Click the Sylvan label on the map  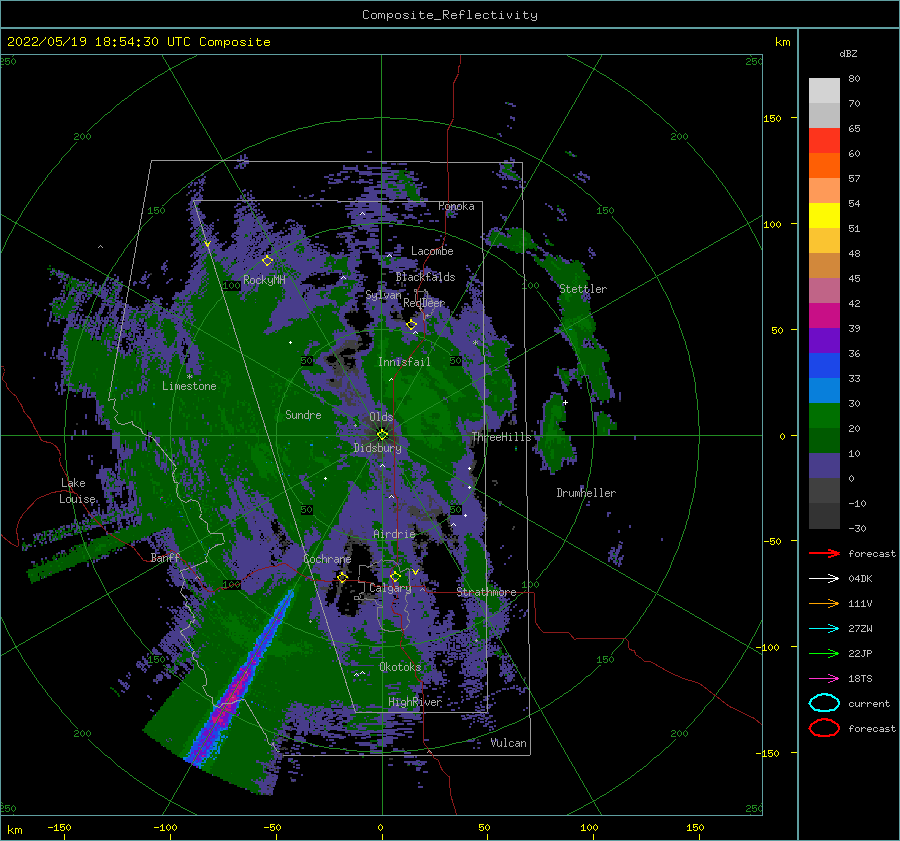tap(383, 295)
